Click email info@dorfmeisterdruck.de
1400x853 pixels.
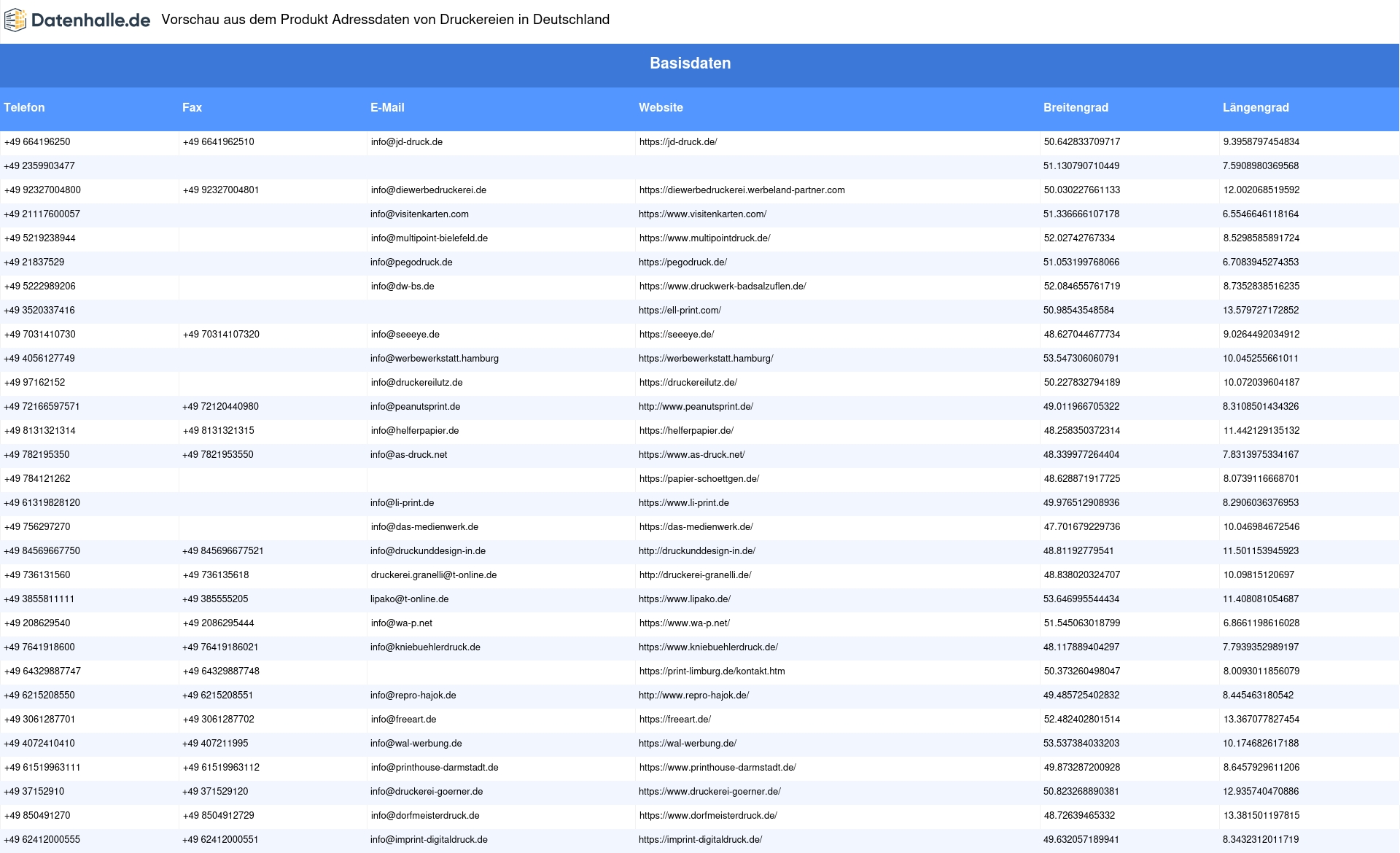(425, 816)
